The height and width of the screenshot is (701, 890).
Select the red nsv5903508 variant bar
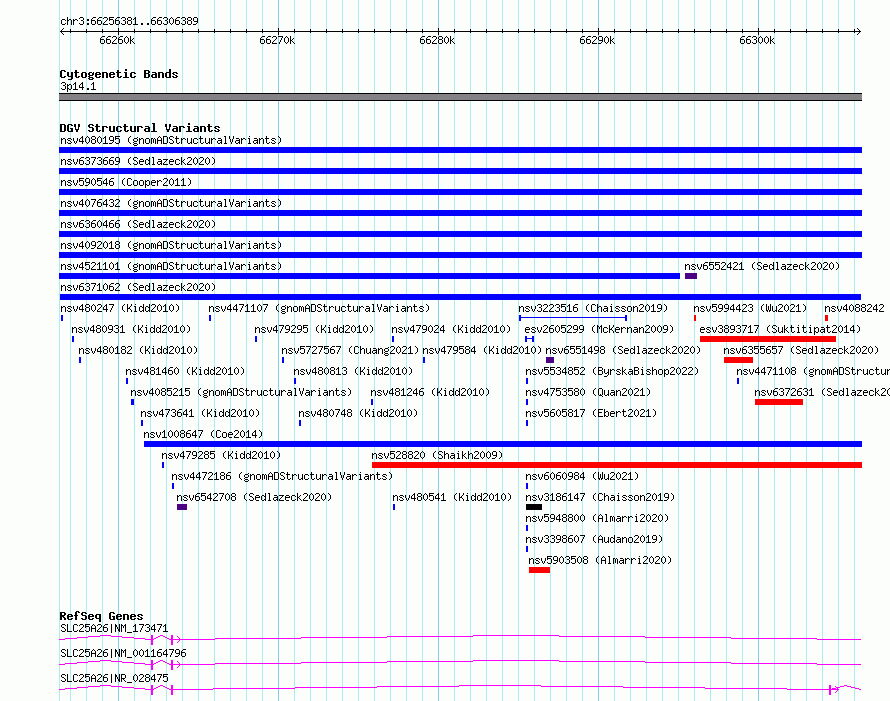point(539,570)
